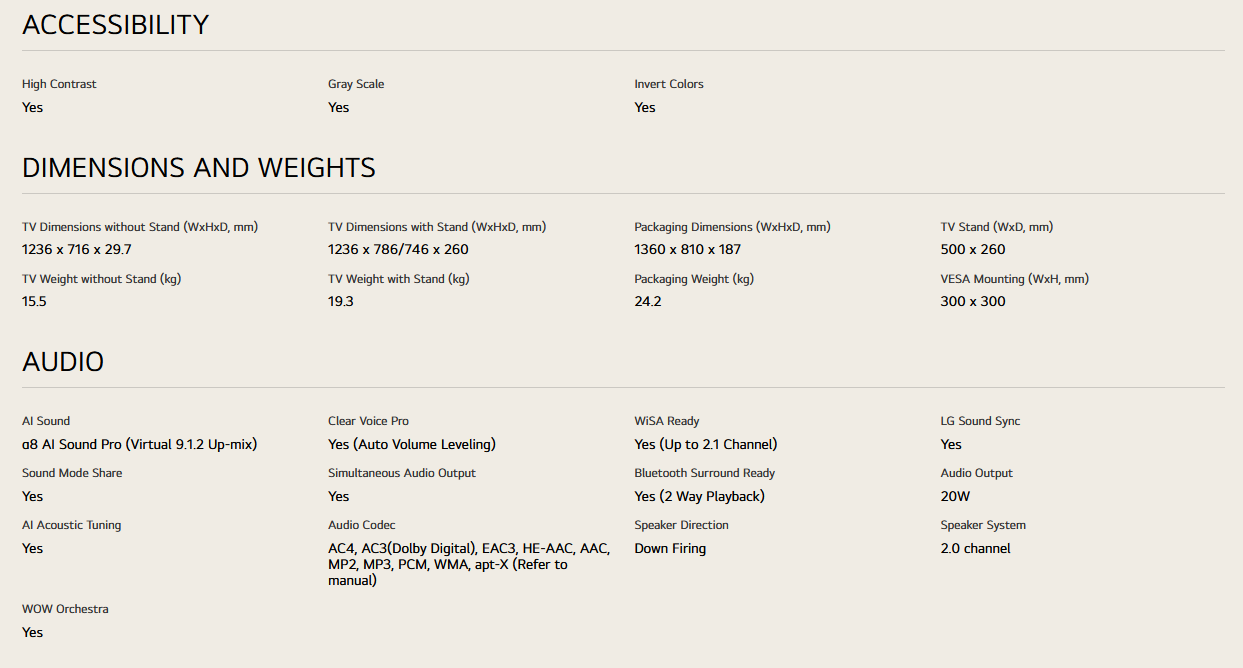Click the 1236 x 716 x 29.7 value
1243x668 pixels.
pos(77,249)
